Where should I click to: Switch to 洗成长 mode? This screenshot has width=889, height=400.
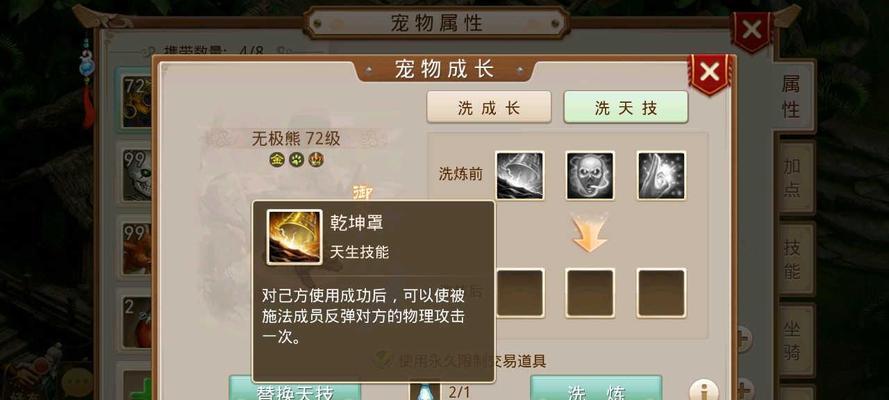(489, 107)
